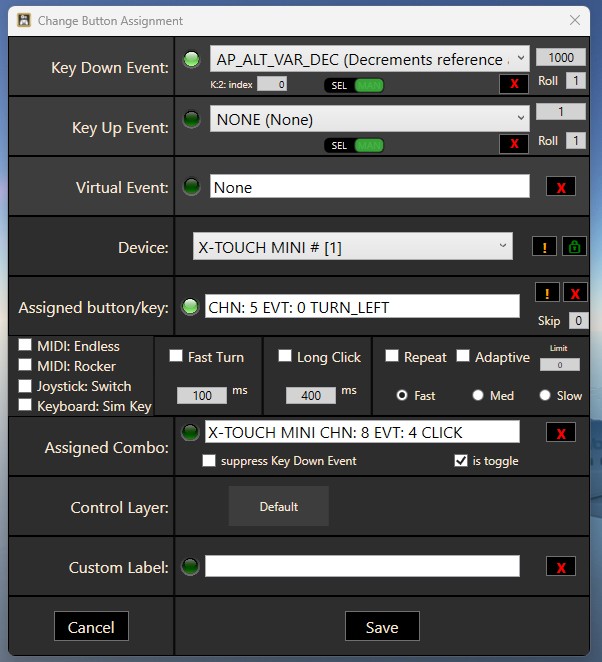This screenshot has width=602, height=662.
Task: Open the X-TOUCH MINI Device dropdown
Action: [352, 247]
